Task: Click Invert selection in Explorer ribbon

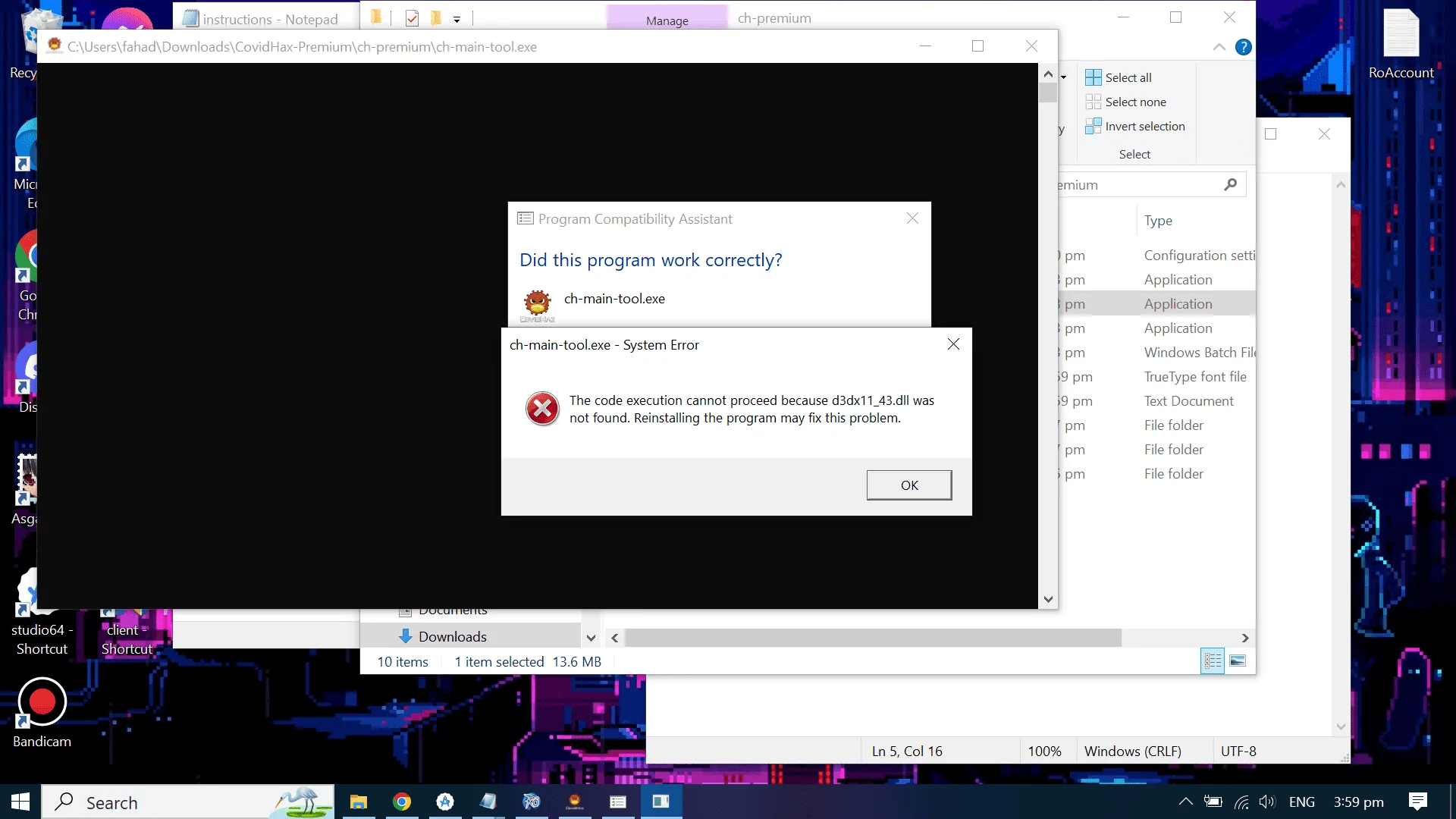Action: pyautogui.click(x=1135, y=126)
